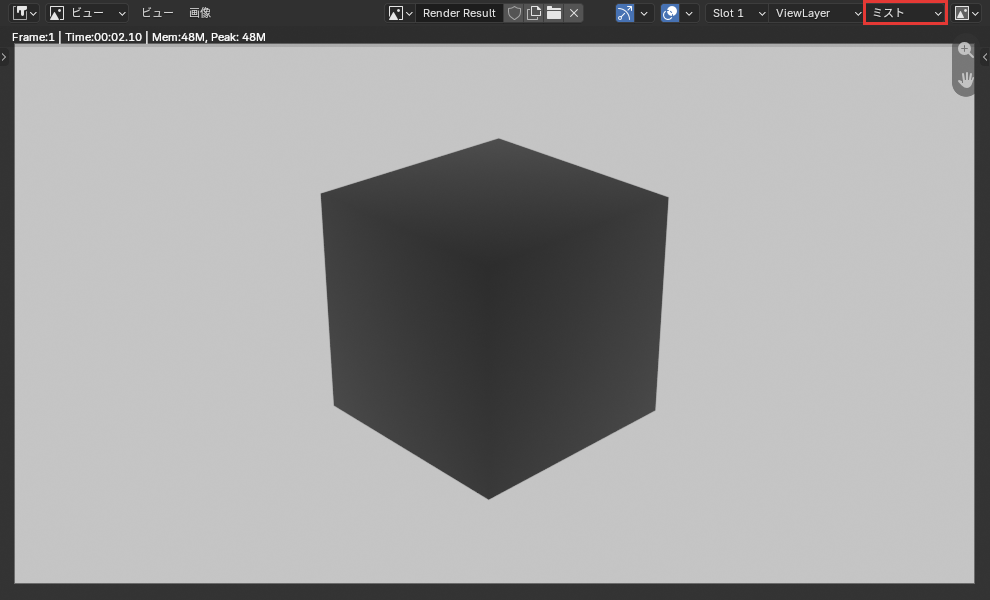Unlink the Render Result image with X
The image size is (990, 600).
(573, 13)
